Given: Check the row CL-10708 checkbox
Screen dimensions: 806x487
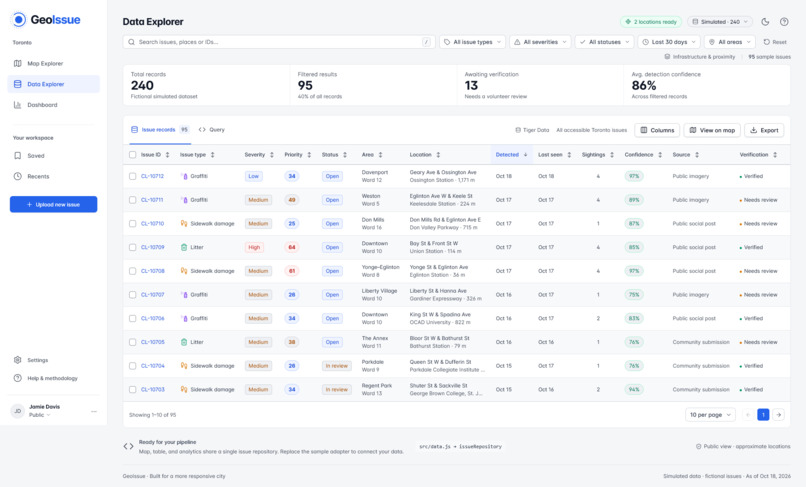Looking at the screenshot, I should pyautogui.click(x=132, y=270).
